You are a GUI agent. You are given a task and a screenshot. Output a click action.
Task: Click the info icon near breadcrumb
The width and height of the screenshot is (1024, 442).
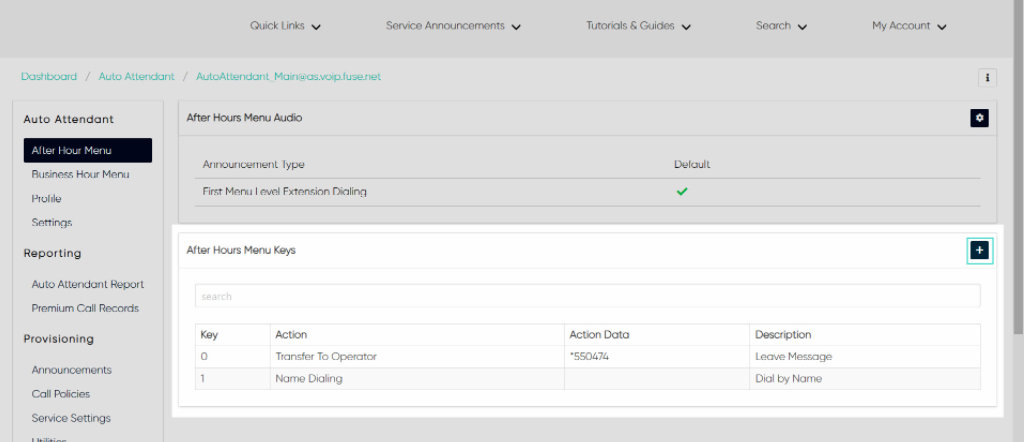(987, 78)
